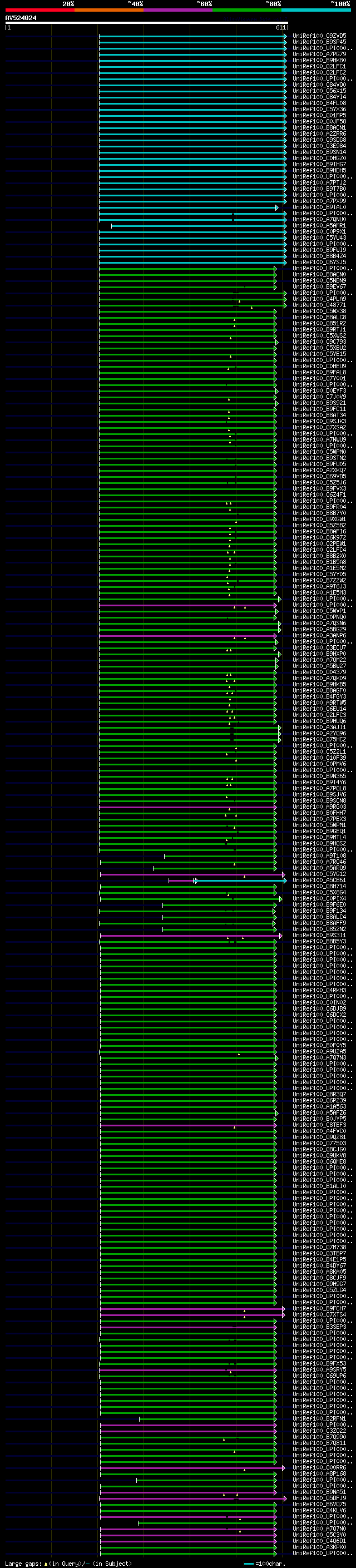Screen dimensions: 356x1568
Task: Click UniRef100_A7PTJ2 label
Action: tap(319, 182)
